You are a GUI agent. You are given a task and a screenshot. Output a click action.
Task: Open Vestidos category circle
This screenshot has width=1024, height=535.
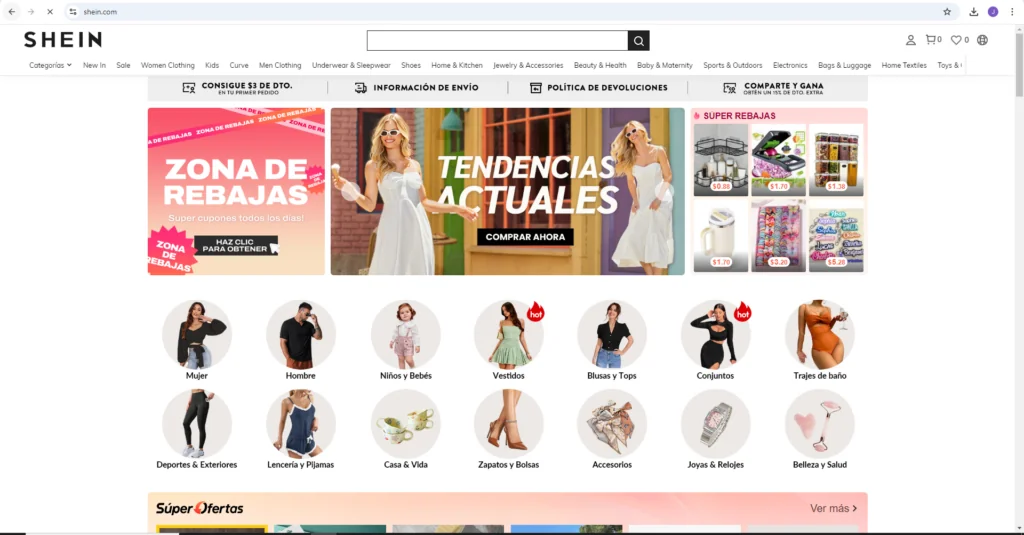508,334
